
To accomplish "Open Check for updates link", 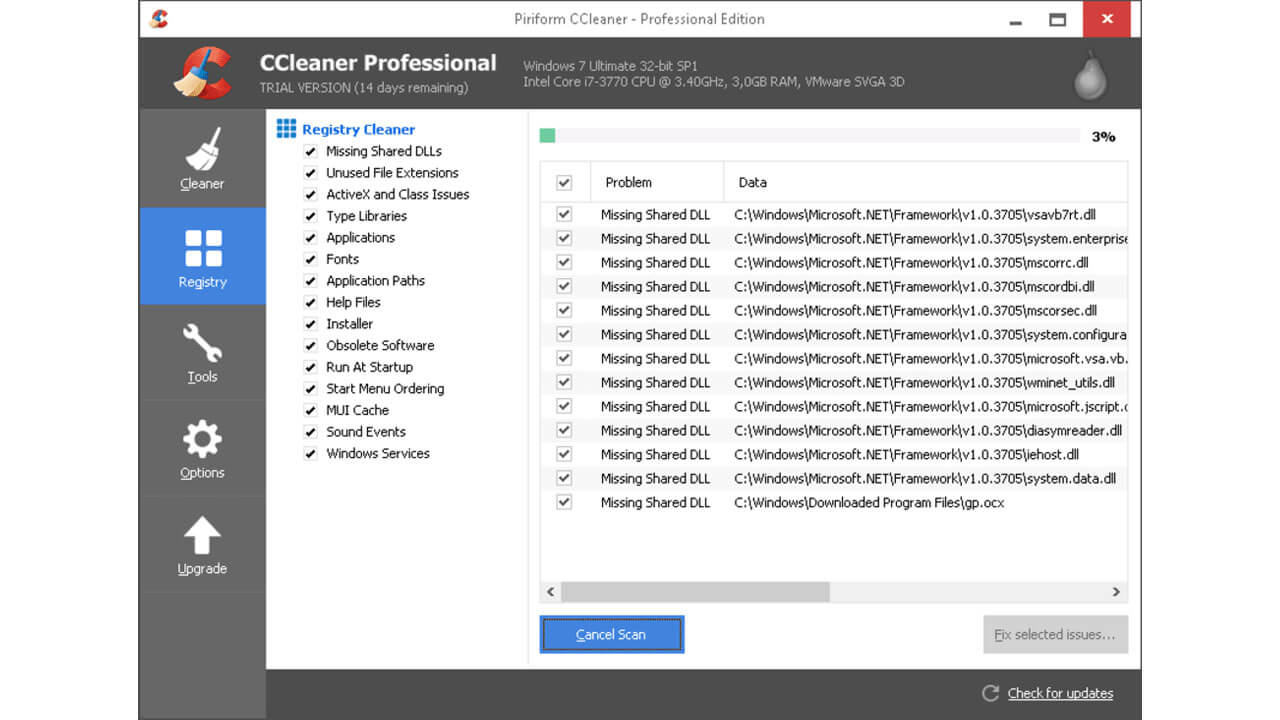I will (x=1059, y=693).
